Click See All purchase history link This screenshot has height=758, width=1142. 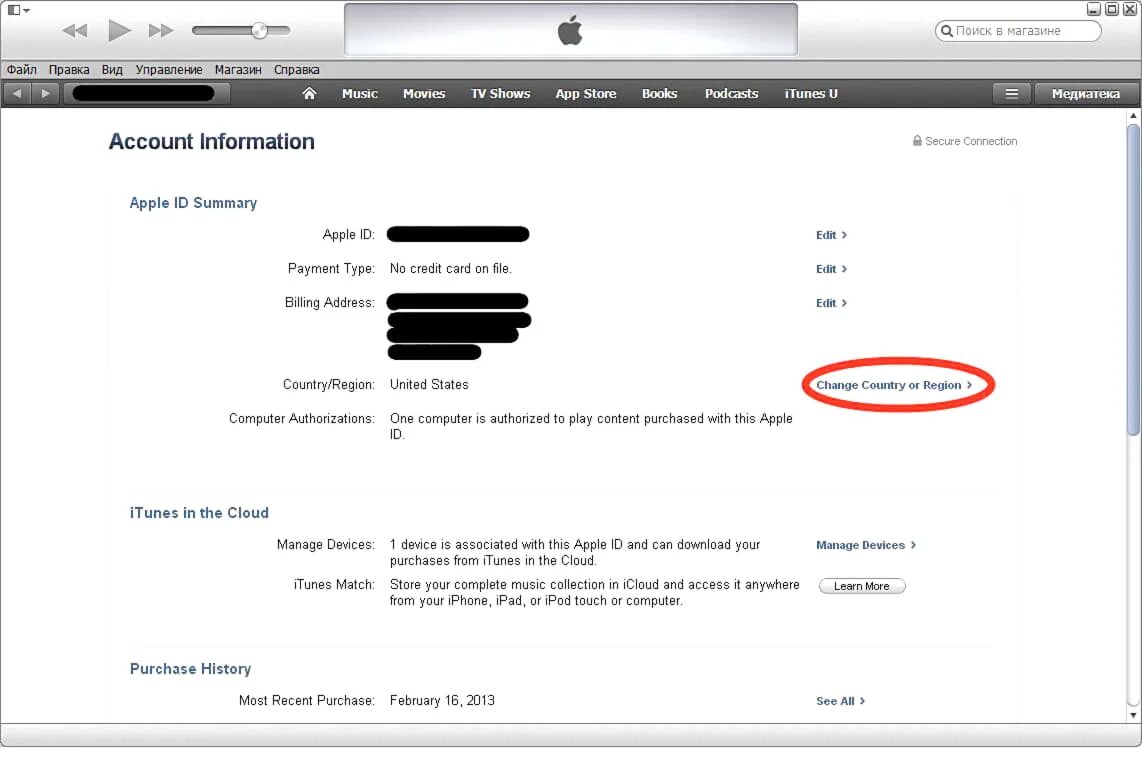click(840, 701)
